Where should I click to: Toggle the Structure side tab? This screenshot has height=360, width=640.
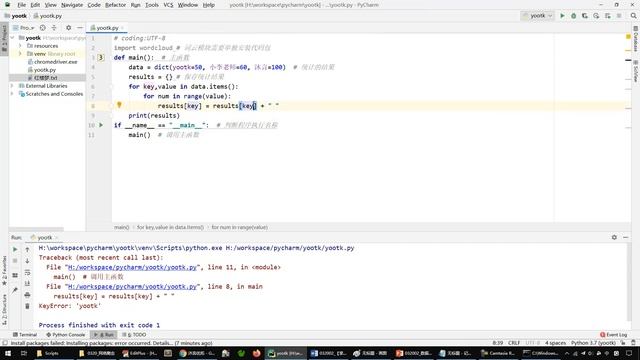click(4, 309)
